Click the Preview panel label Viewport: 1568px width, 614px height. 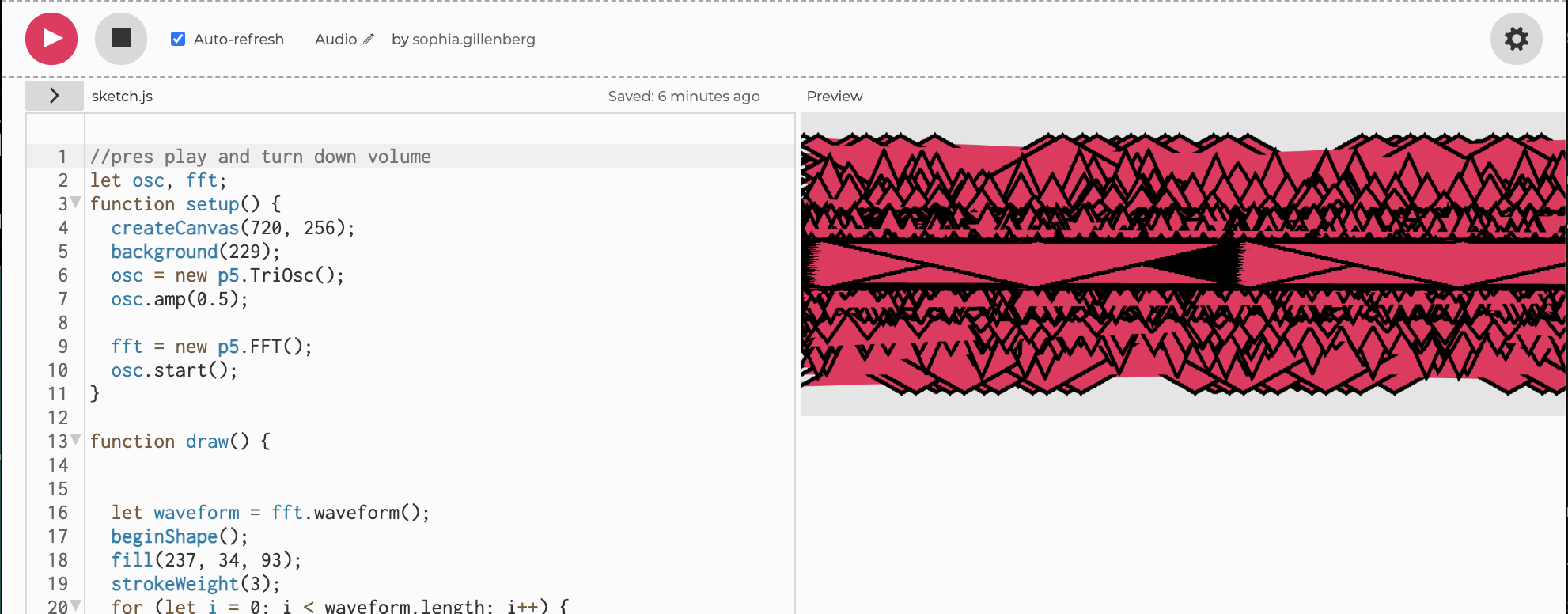click(x=834, y=96)
